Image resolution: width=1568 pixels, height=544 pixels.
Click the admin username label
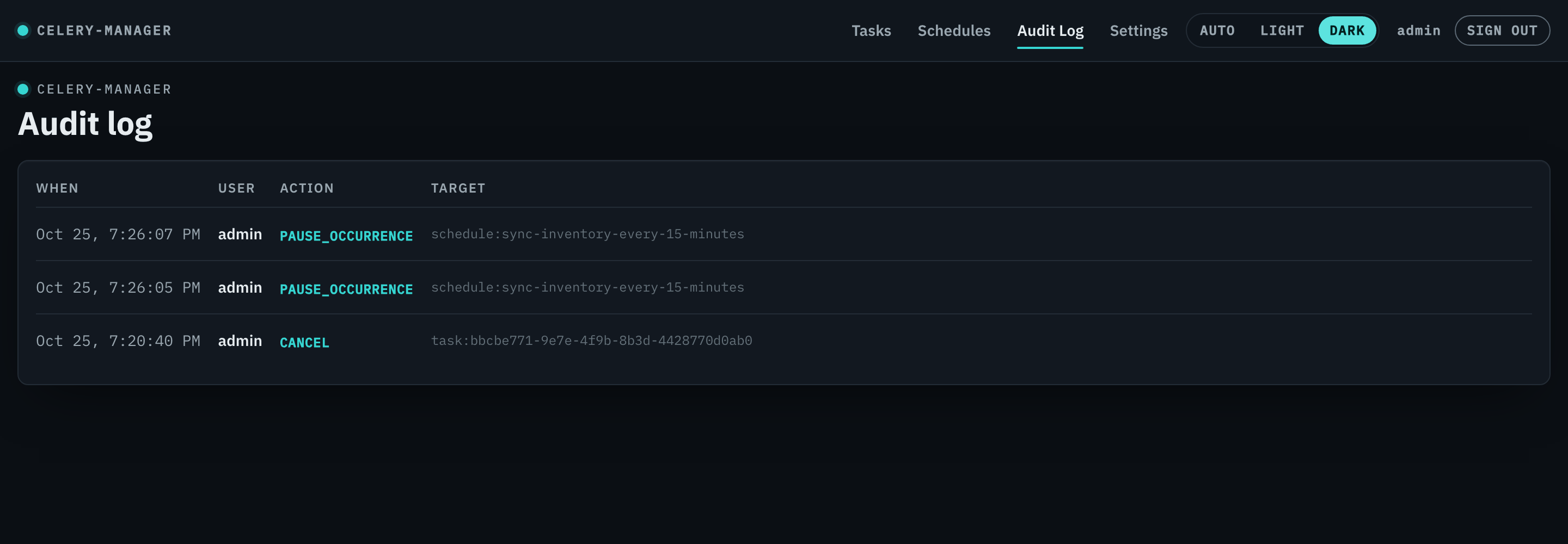(x=1418, y=30)
